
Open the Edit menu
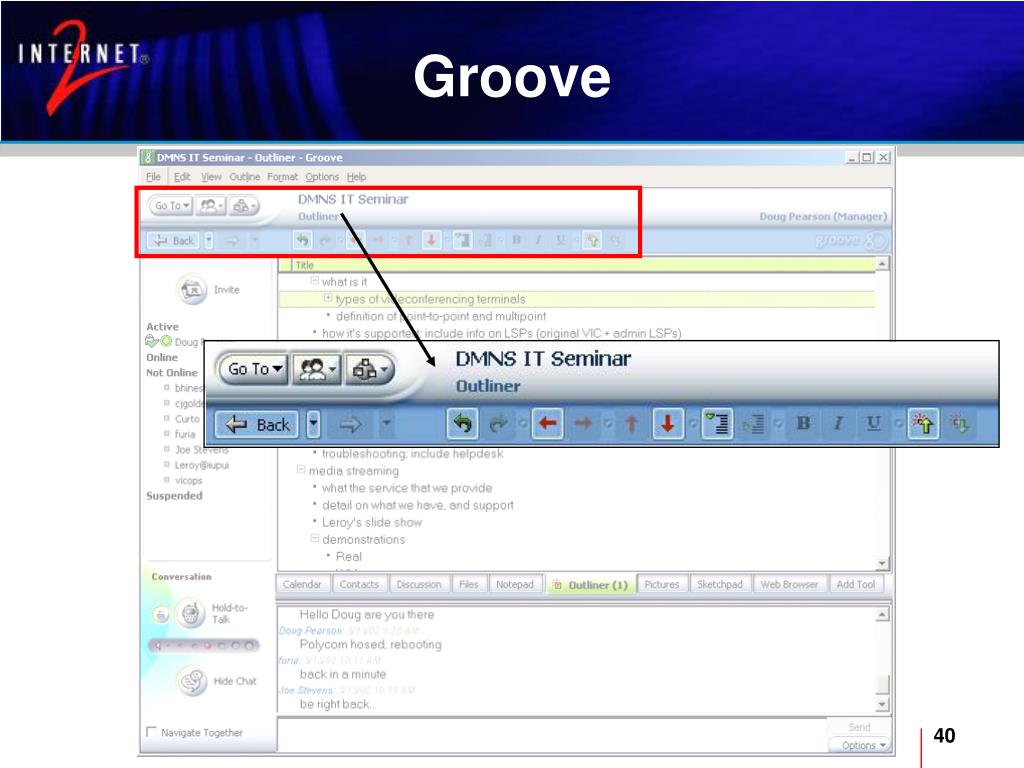coord(182,177)
